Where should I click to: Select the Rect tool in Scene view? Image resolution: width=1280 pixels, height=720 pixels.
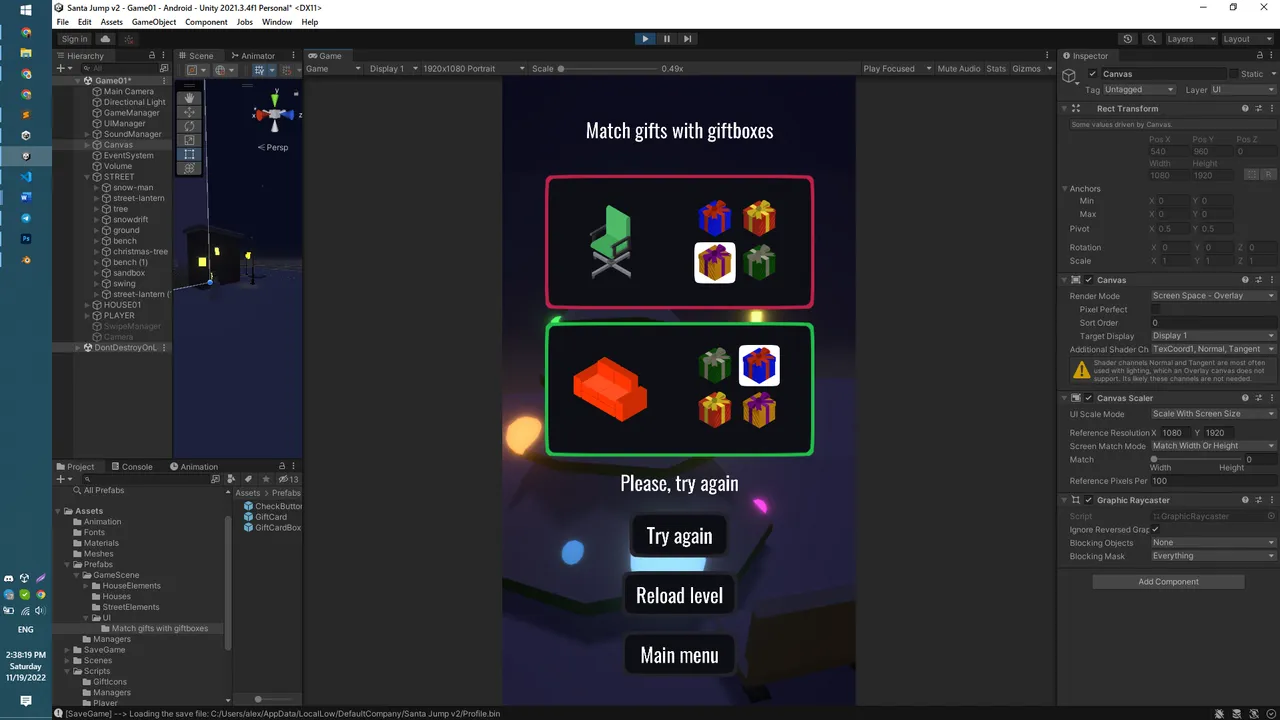click(x=189, y=155)
